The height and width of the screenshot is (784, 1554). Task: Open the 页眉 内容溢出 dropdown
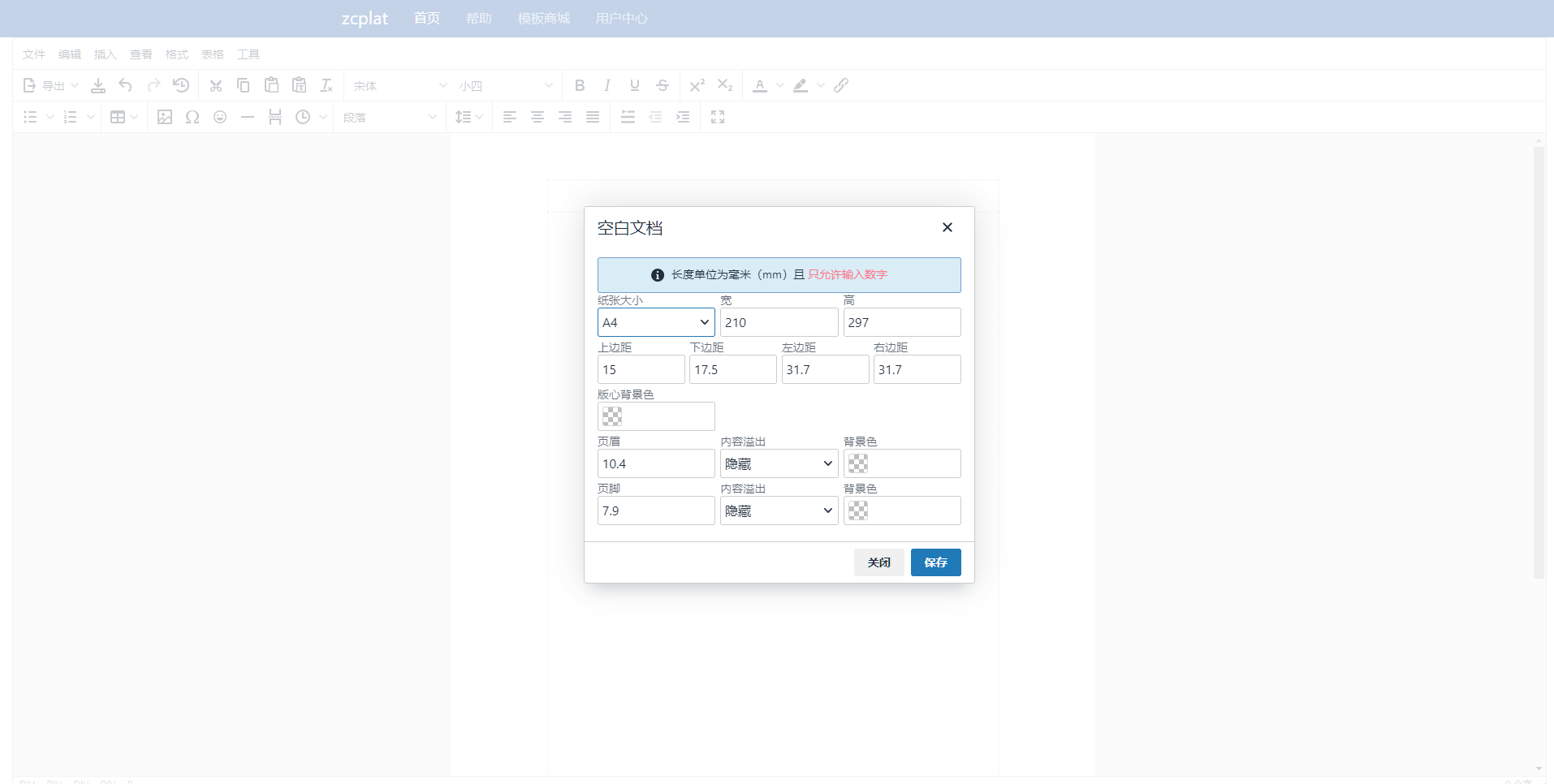(x=779, y=463)
